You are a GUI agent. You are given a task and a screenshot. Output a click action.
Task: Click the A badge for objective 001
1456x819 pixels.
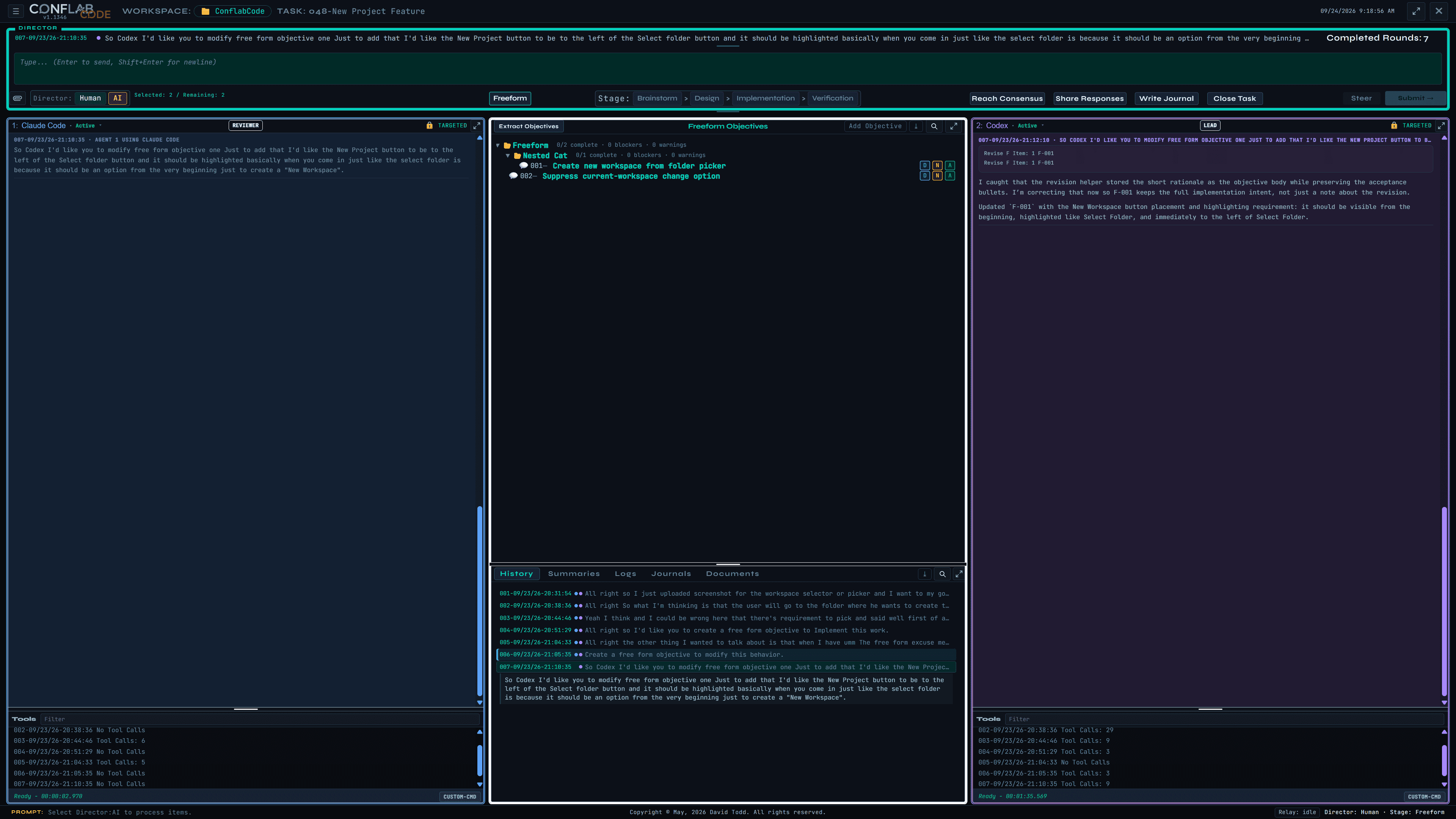(950, 166)
